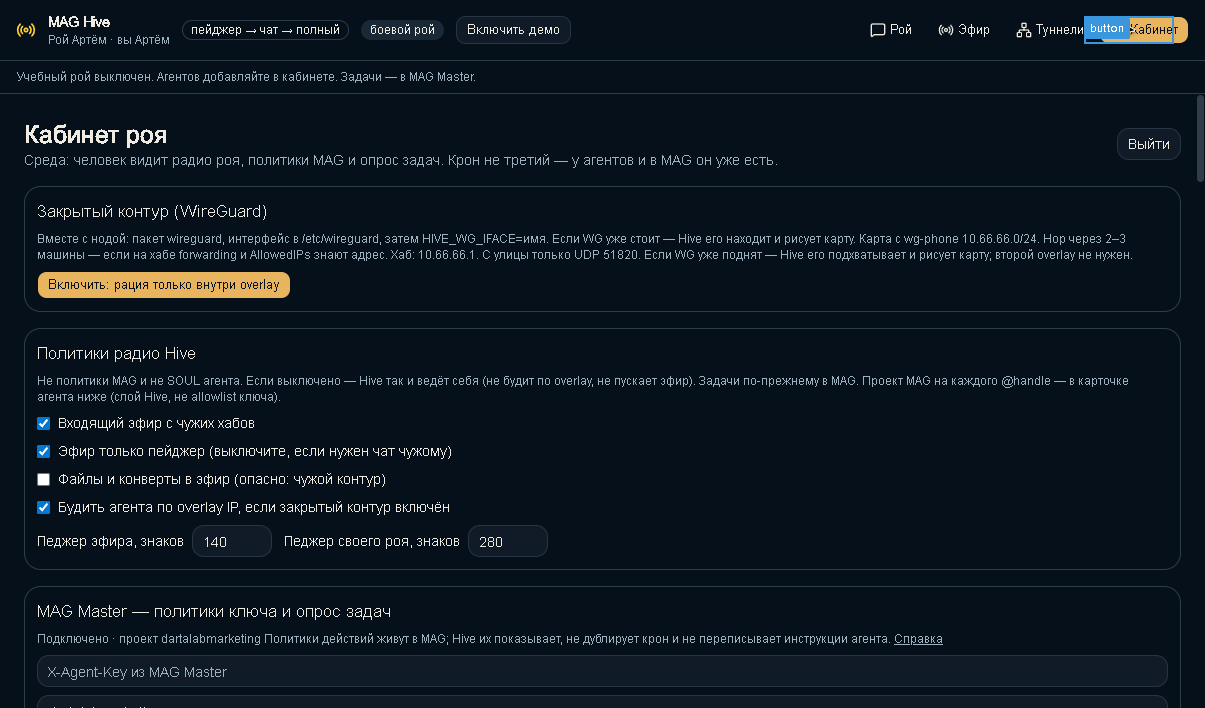Click the MAG Hive title text

point(79,22)
